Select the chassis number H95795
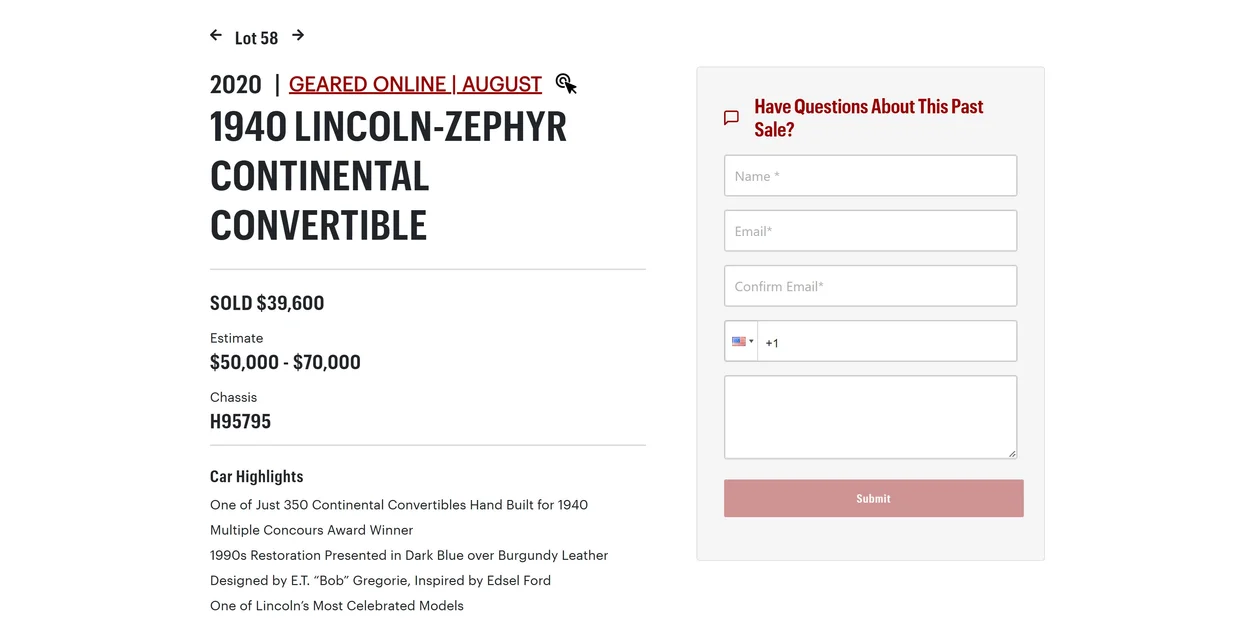This screenshot has height=618, width=1256. pyautogui.click(x=240, y=421)
